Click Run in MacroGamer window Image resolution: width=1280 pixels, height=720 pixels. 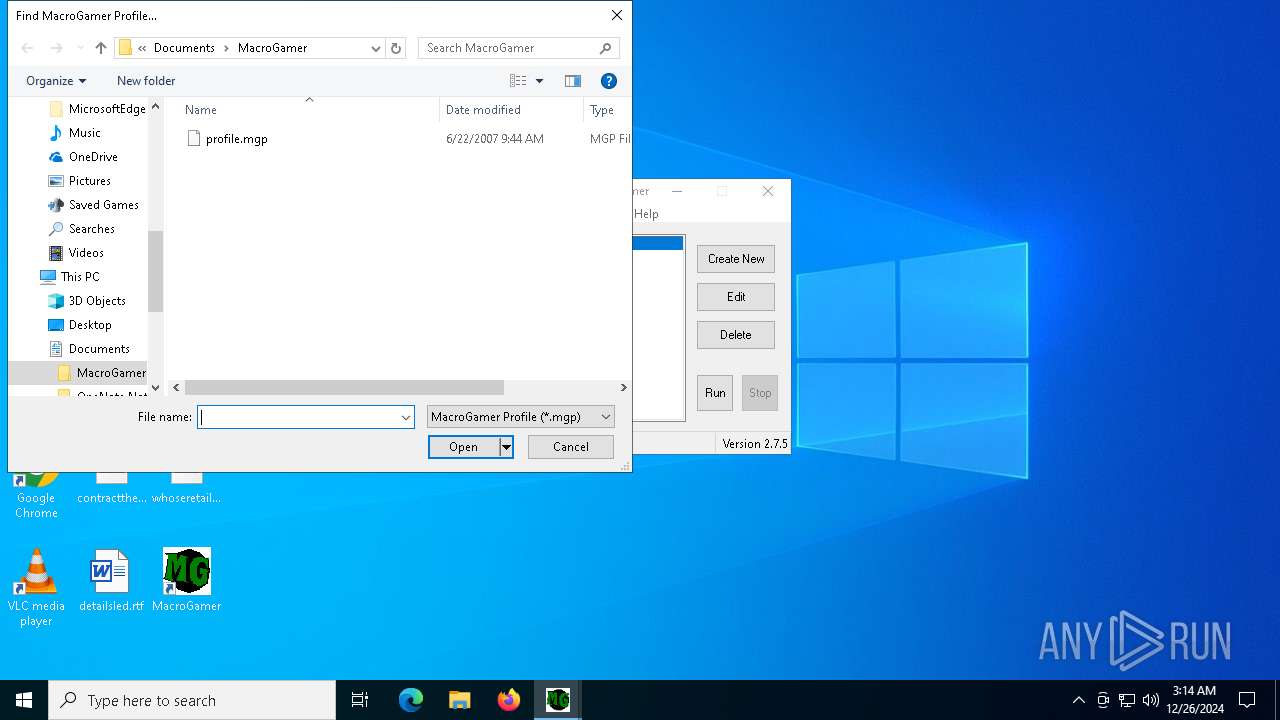coord(715,393)
